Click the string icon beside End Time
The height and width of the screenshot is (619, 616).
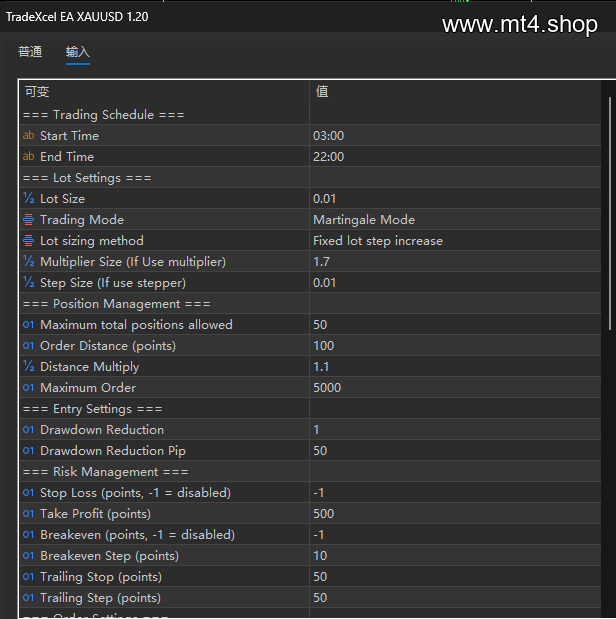[x=28, y=156]
